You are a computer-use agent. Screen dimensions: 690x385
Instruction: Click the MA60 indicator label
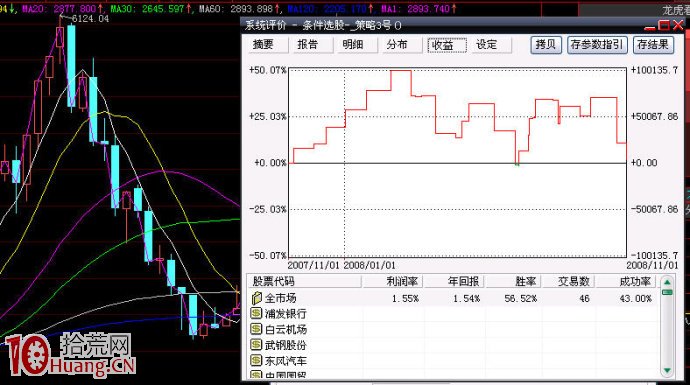click(x=240, y=8)
